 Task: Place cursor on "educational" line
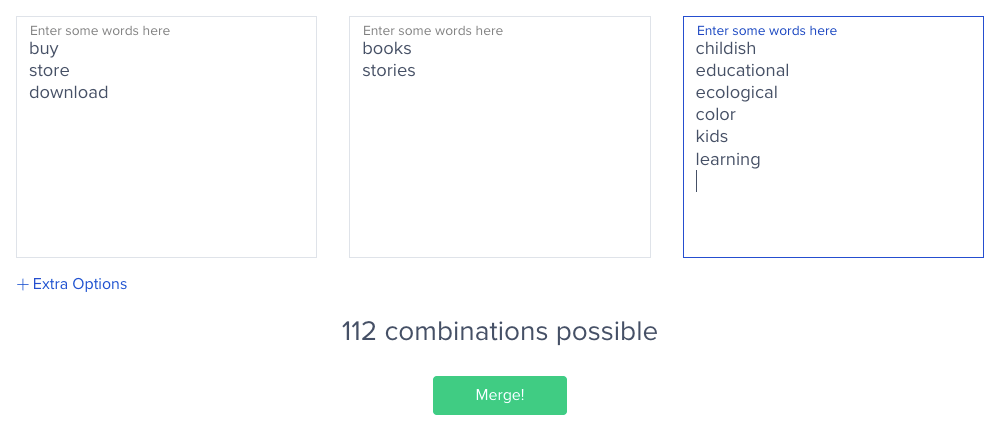742,71
